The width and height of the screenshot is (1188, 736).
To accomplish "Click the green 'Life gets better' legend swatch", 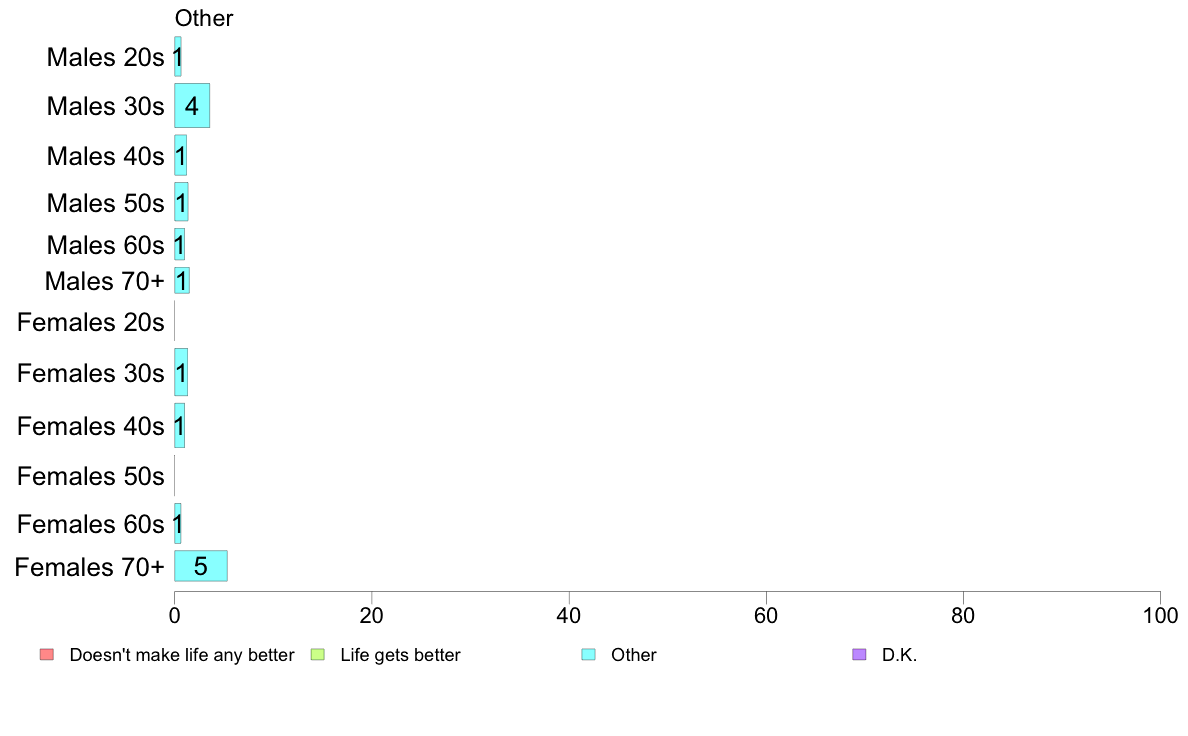I will 317,654.
